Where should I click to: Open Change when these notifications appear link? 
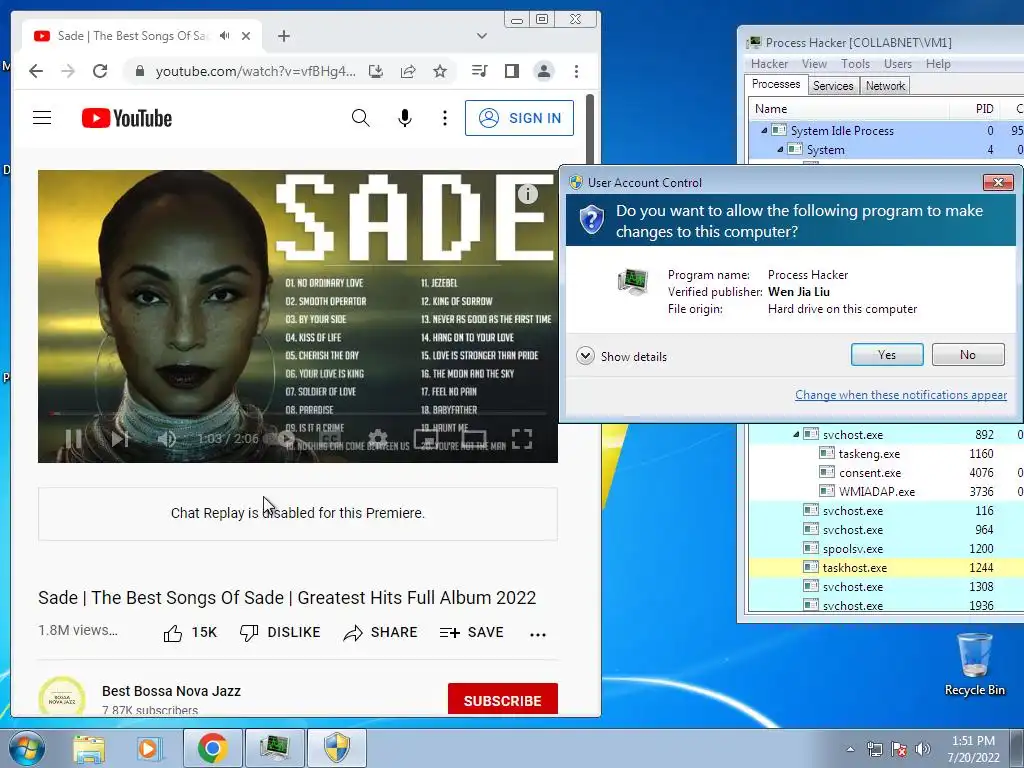(901, 394)
